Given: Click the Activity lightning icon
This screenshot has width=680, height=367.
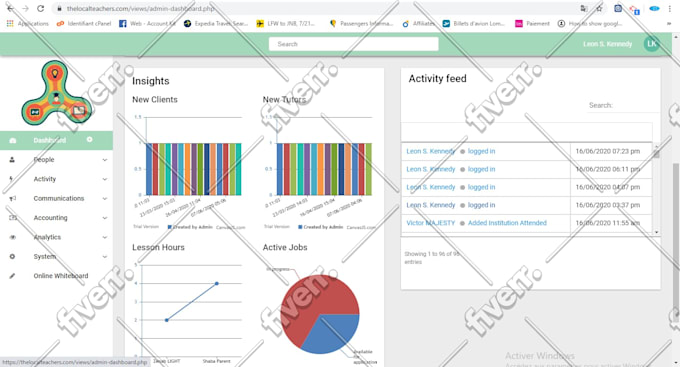Looking at the screenshot, I should [11, 179].
